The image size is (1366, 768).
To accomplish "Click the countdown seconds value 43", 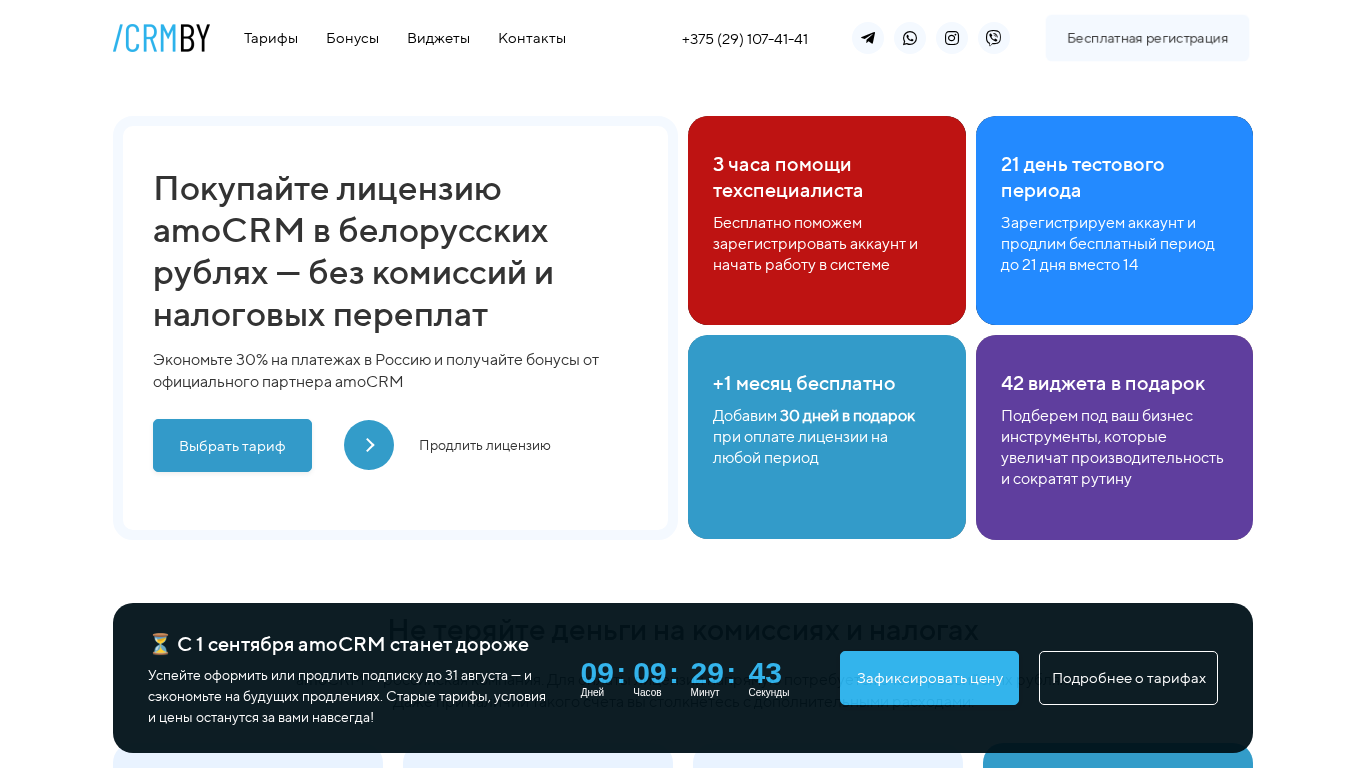I will tap(765, 673).
